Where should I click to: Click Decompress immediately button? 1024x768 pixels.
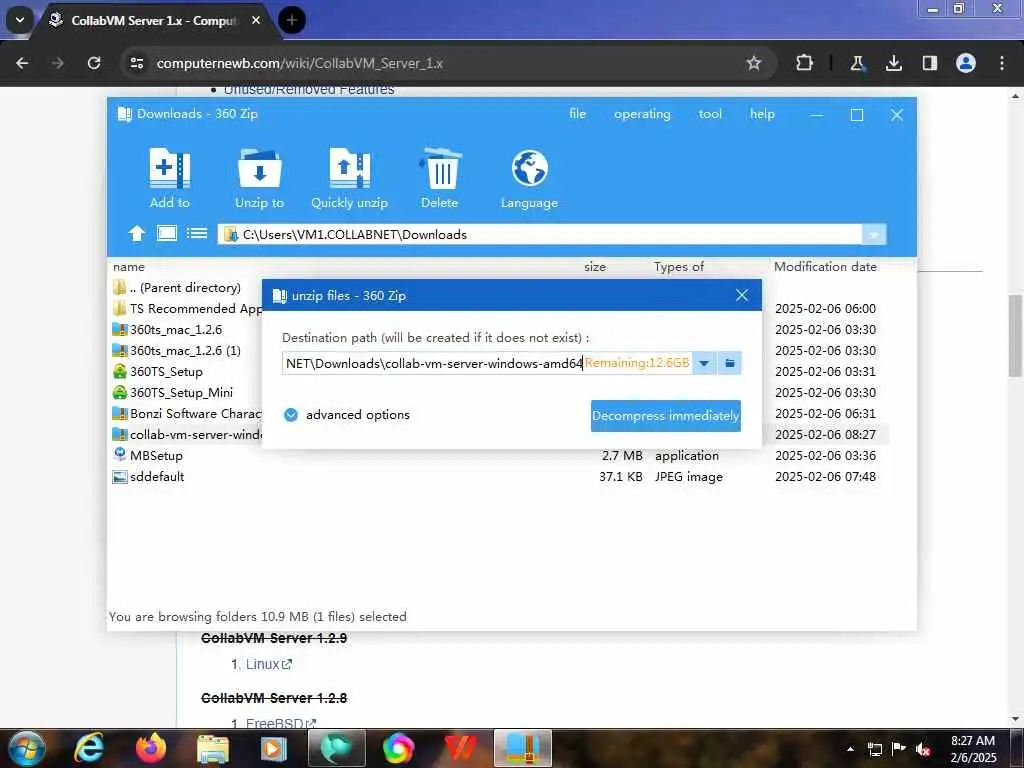coord(665,416)
